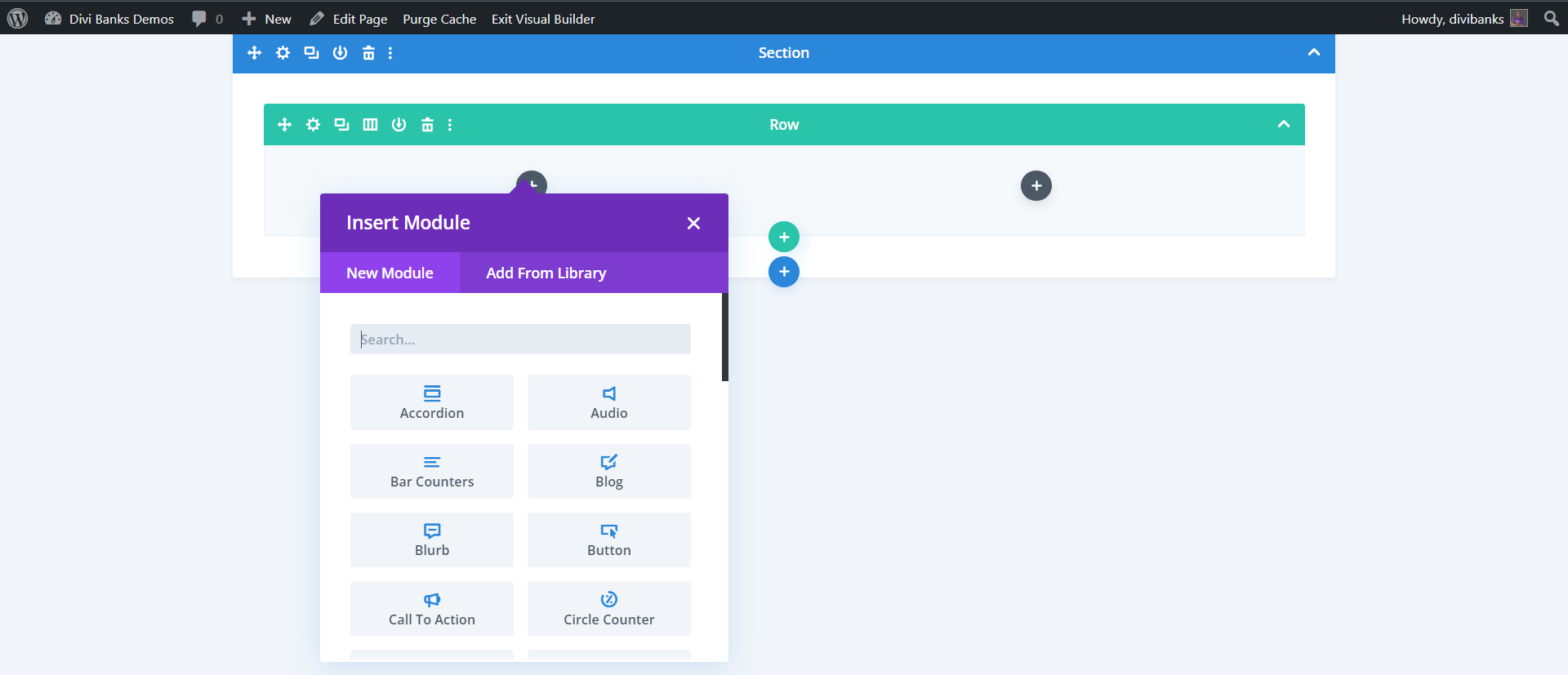
Task: Collapse the Section with chevron
Action: pos(1314,53)
